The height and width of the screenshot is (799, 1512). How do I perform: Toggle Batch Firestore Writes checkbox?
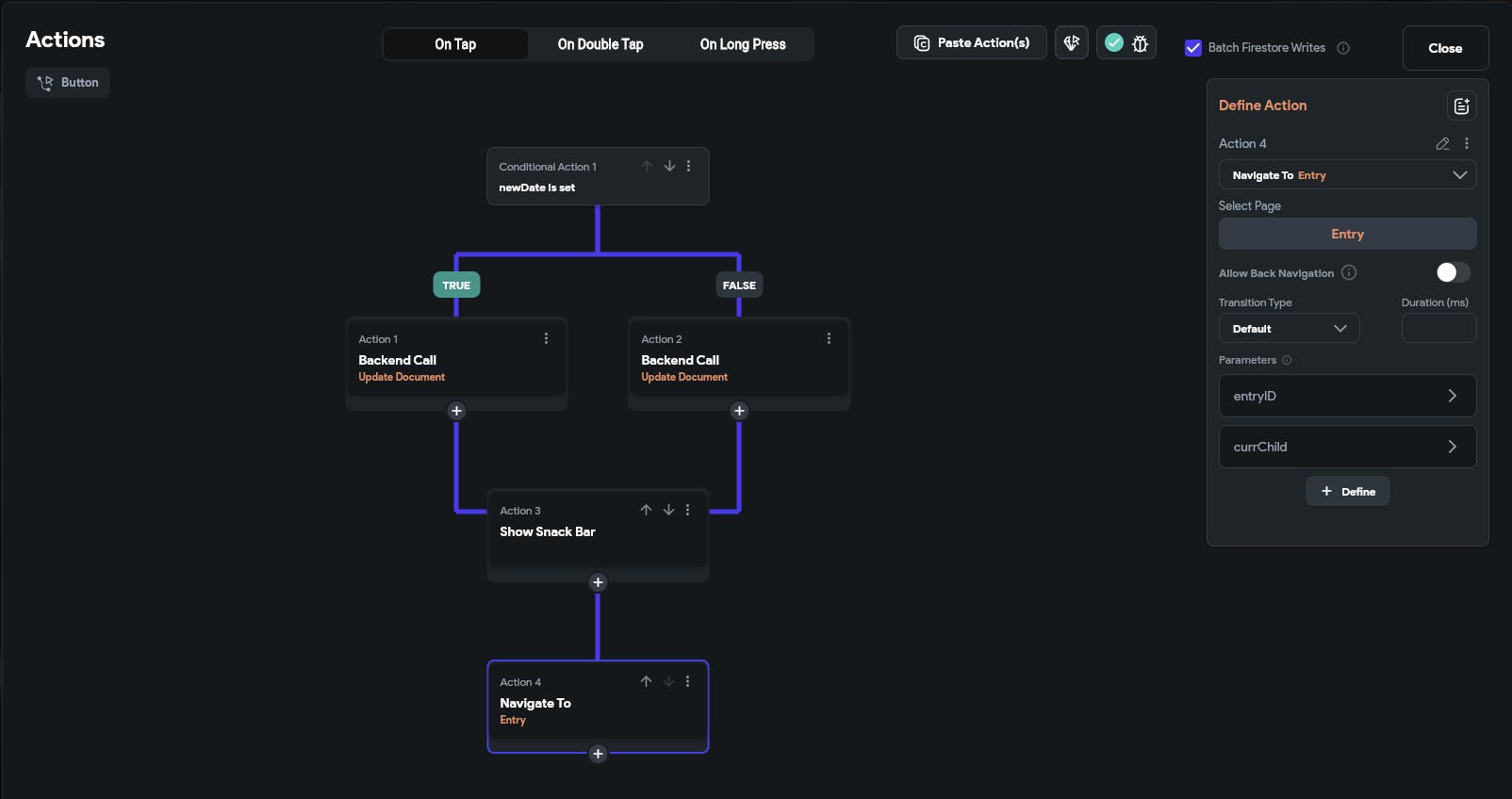[1193, 48]
